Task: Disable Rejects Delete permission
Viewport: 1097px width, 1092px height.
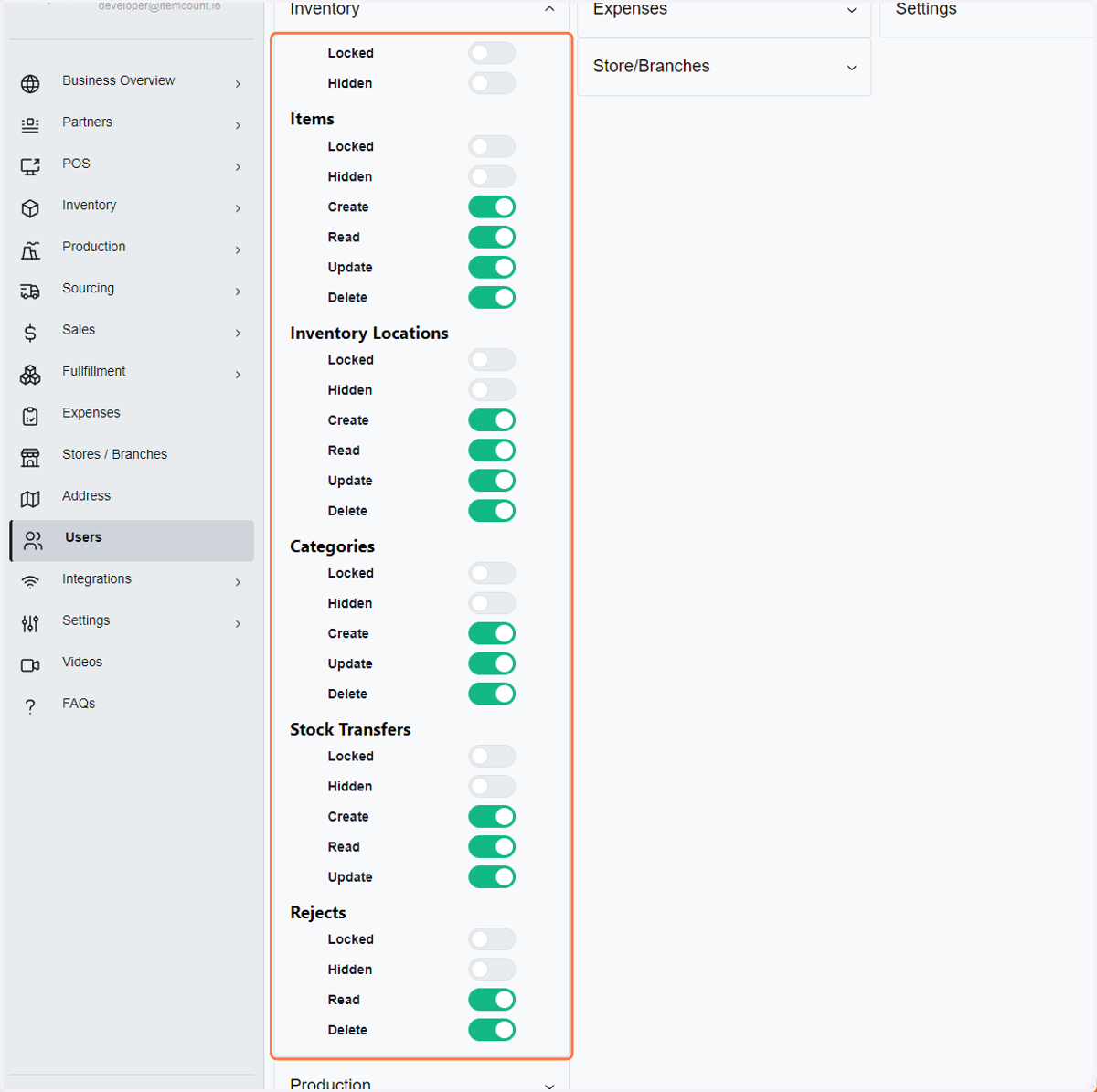Action: point(492,1030)
